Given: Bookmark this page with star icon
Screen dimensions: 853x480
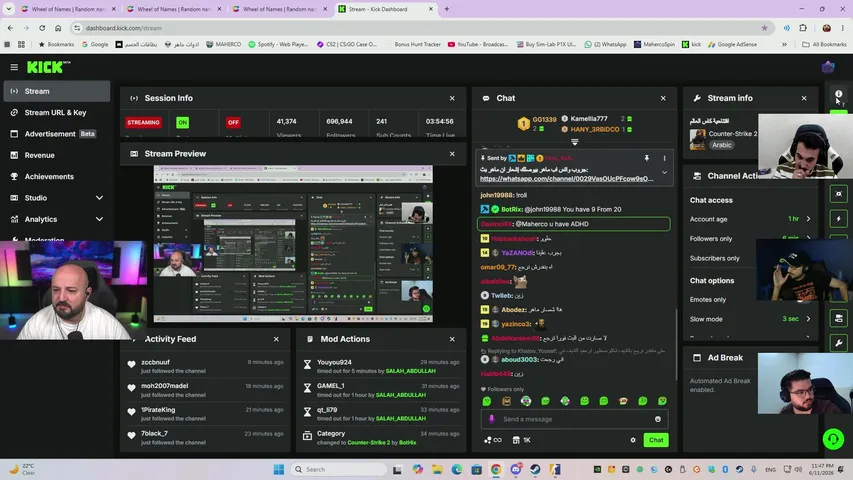Looking at the screenshot, I should click(764, 28).
